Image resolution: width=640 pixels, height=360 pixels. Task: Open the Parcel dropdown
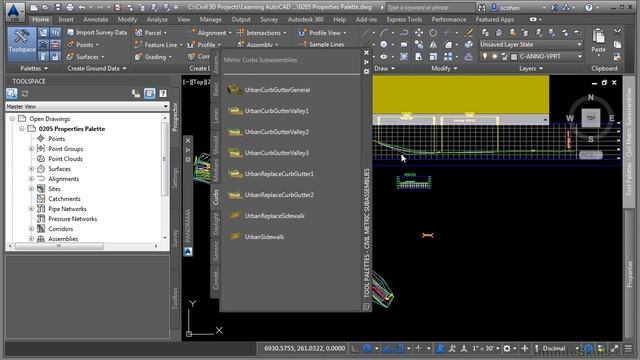coord(151,32)
